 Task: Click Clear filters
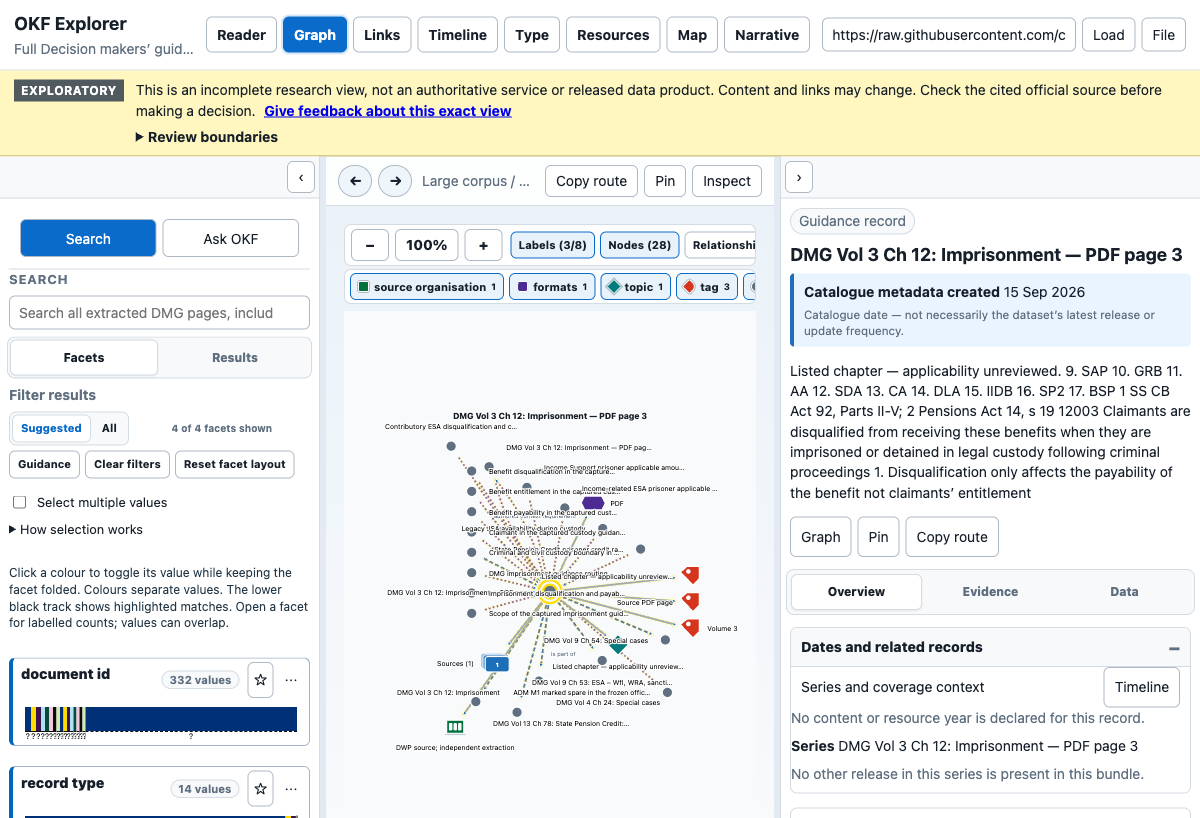click(128, 464)
